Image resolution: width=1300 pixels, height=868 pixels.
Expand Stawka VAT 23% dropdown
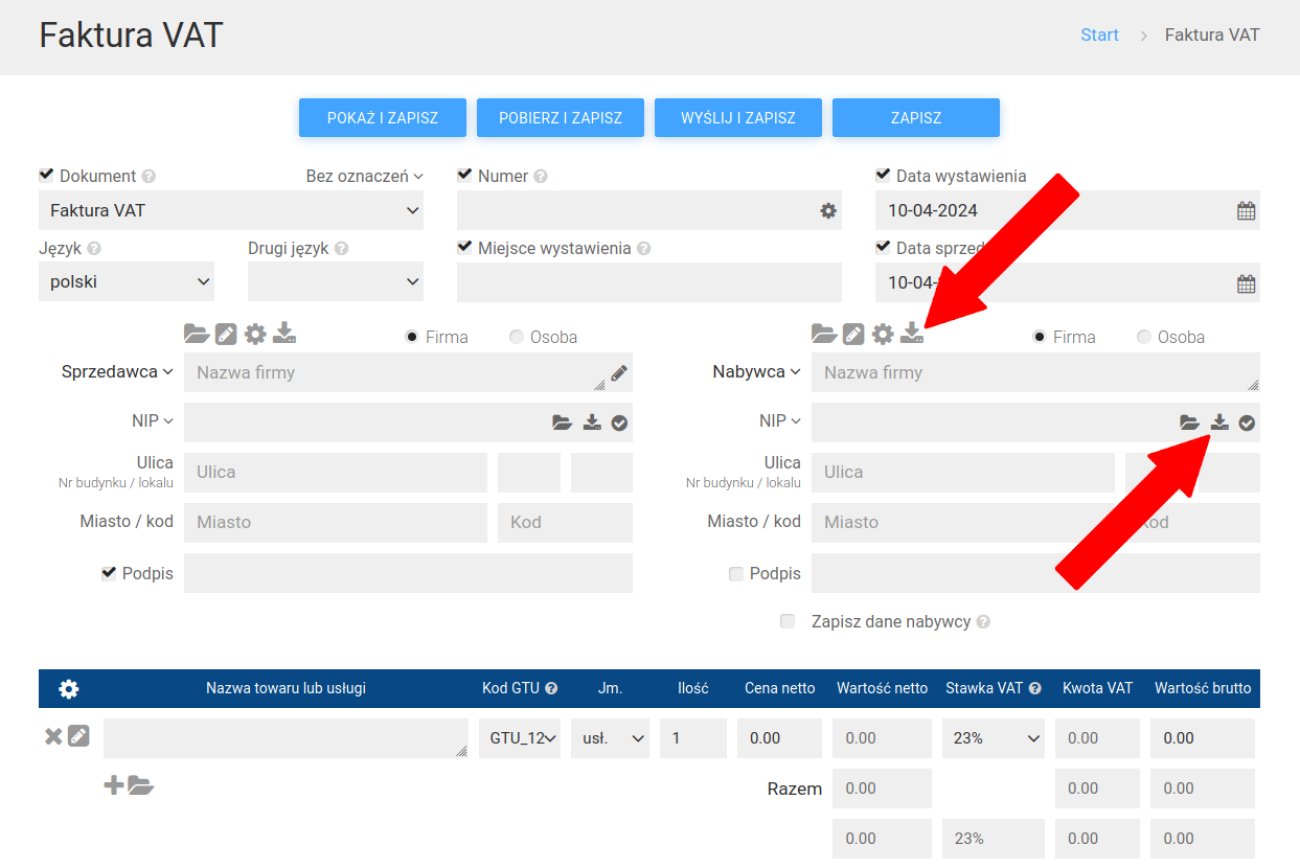(x=992, y=738)
